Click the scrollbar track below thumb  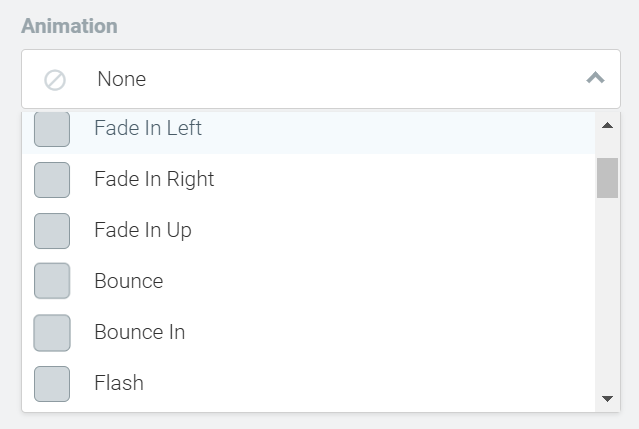[607, 293]
